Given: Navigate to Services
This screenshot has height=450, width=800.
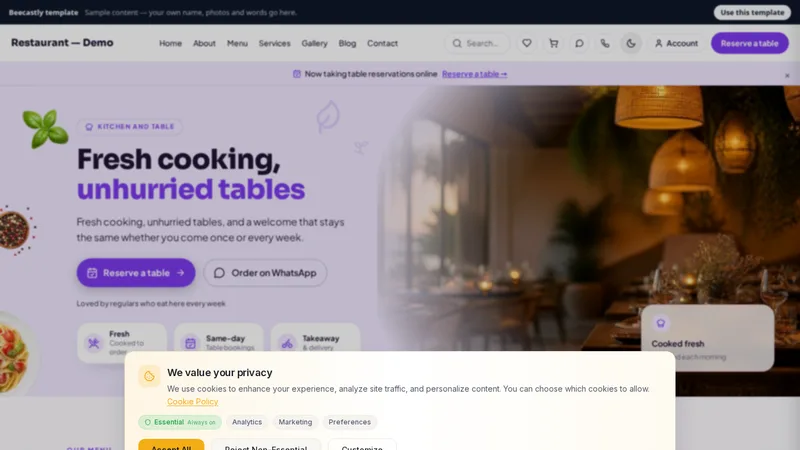Looking at the screenshot, I should (x=274, y=43).
